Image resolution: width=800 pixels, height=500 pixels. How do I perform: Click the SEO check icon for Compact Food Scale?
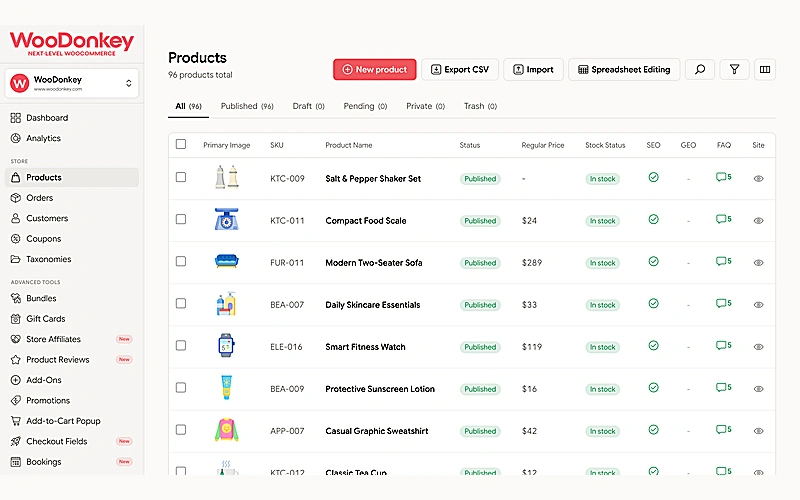pyautogui.click(x=654, y=219)
